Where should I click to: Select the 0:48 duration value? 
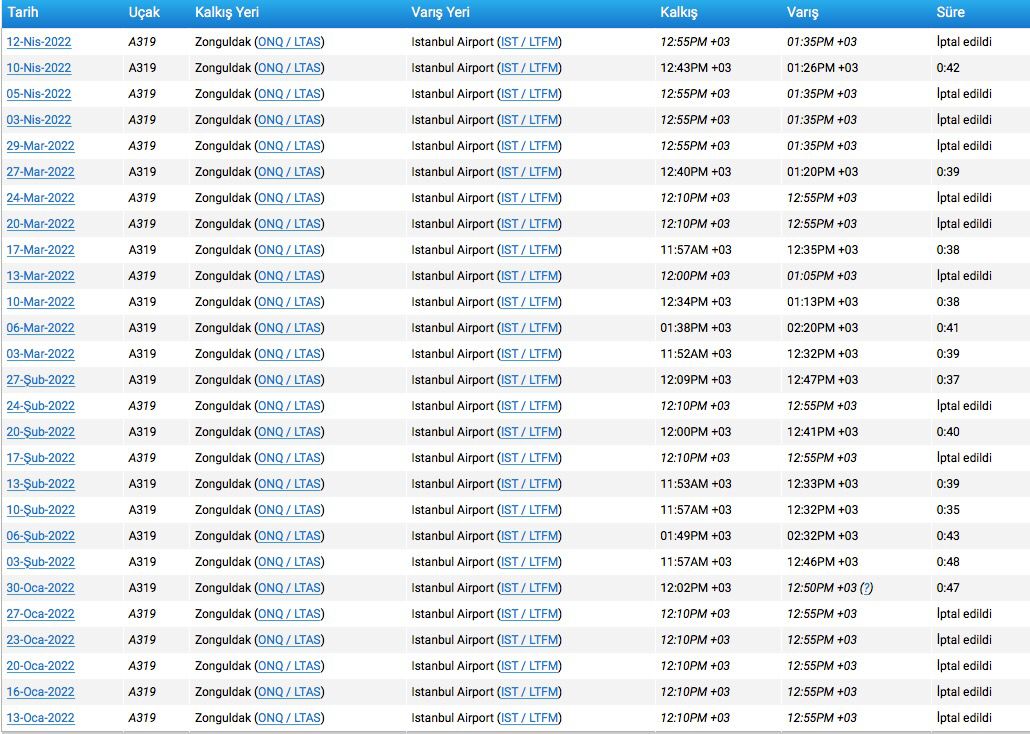(x=948, y=562)
